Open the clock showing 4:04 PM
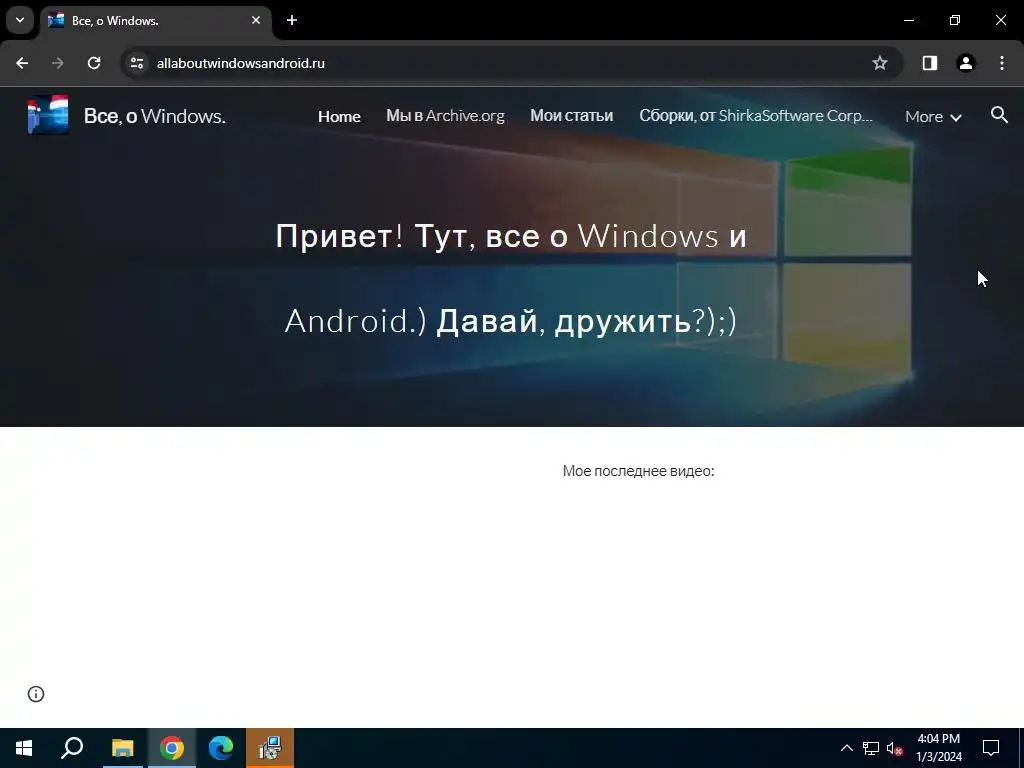 tap(939, 748)
